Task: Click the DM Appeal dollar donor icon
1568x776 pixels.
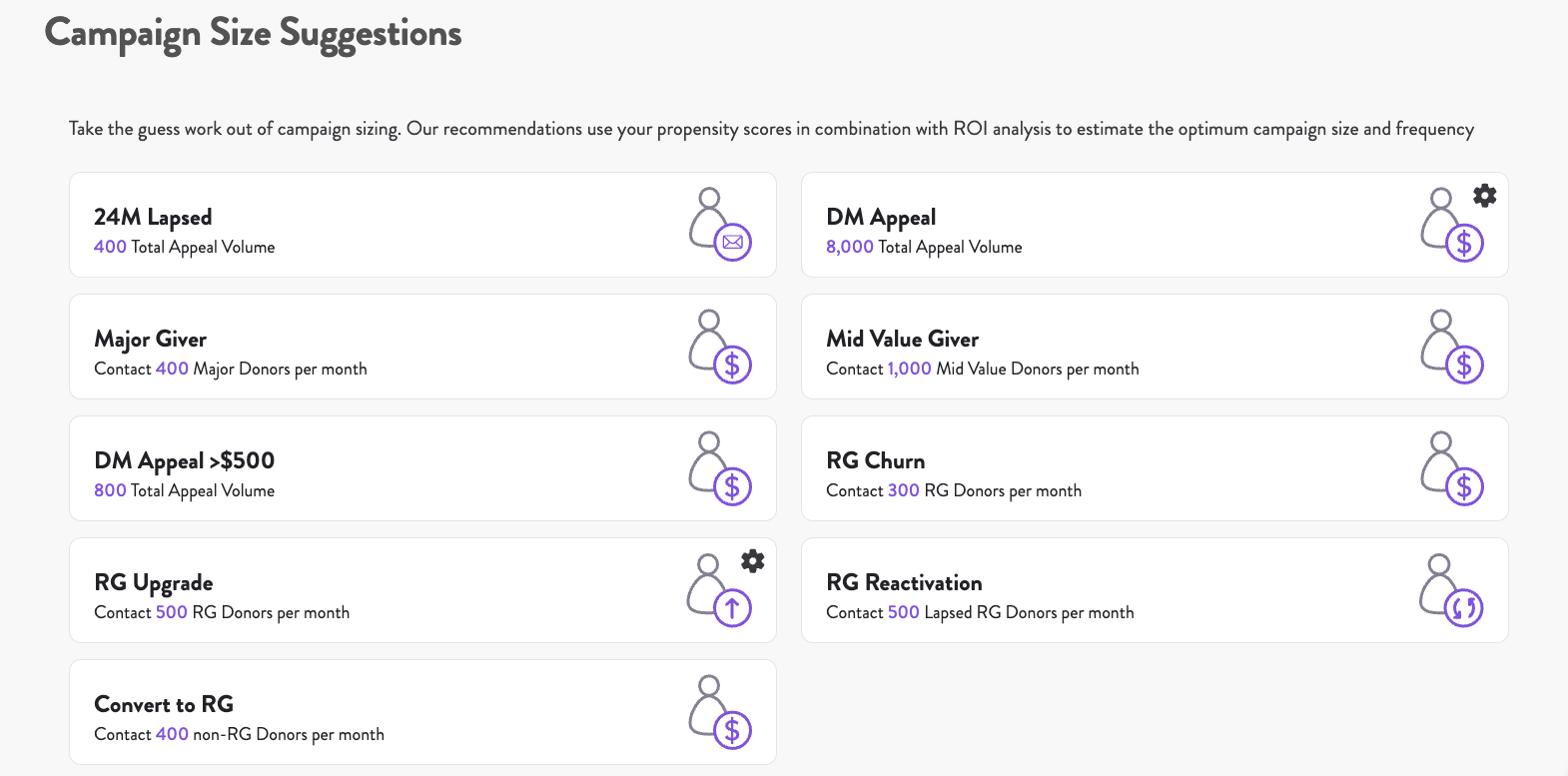Action: (x=1452, y=225)
